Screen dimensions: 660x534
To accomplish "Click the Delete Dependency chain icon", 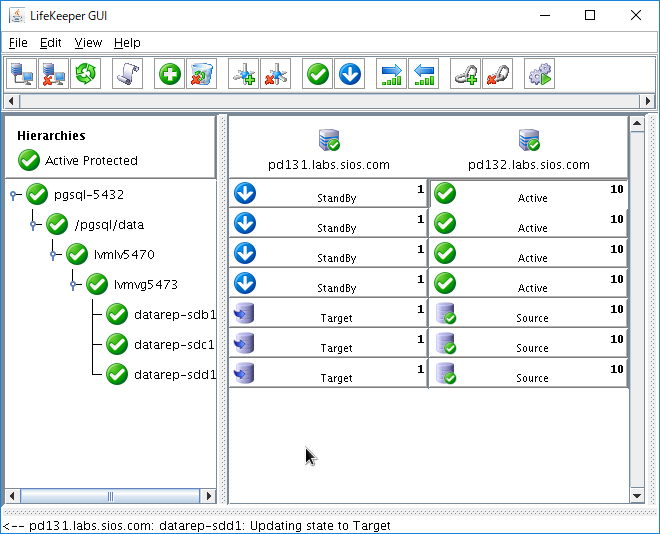I will tap(498, 74).
